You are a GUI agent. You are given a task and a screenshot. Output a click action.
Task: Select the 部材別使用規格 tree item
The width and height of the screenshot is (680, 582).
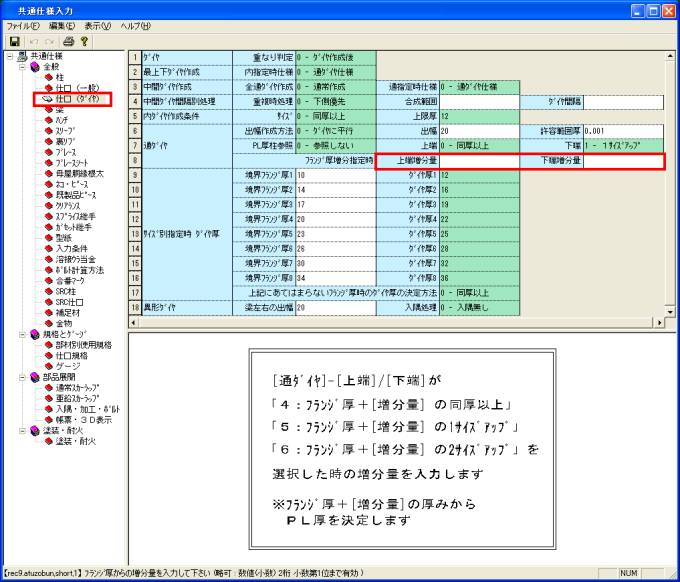[84, 345]
